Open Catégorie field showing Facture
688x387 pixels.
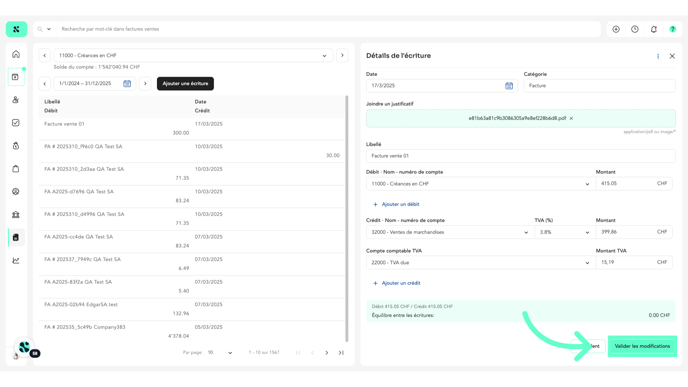599,86
